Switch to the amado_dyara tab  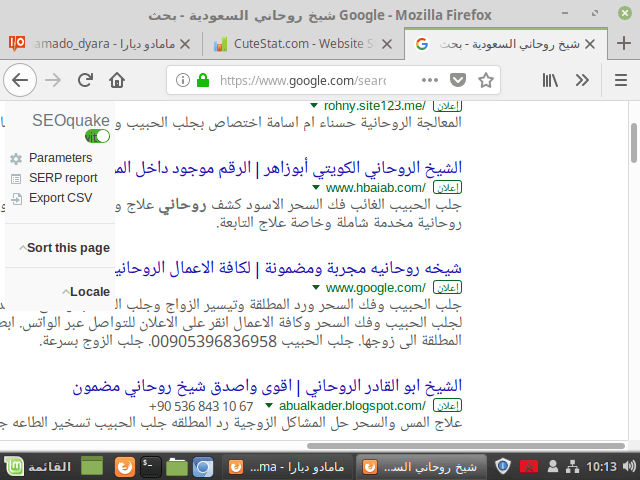pyautogui.click(x=100, y=44)
